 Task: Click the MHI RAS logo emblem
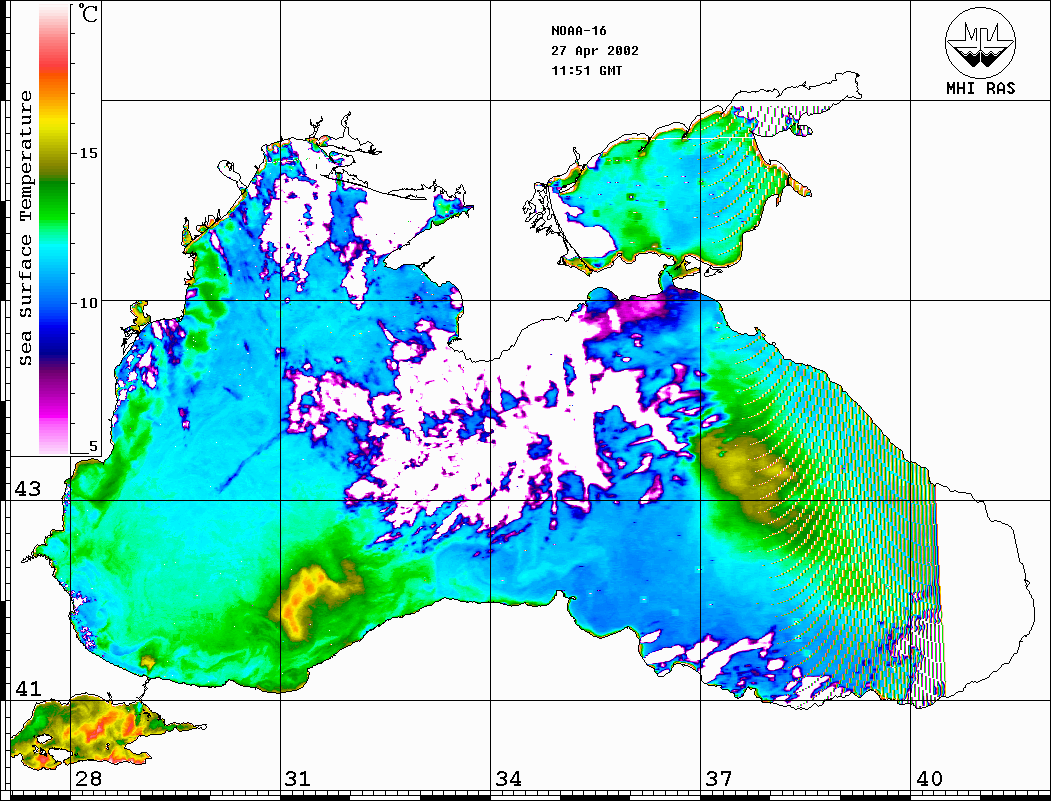pyautogui.click(x=980, y=42)
